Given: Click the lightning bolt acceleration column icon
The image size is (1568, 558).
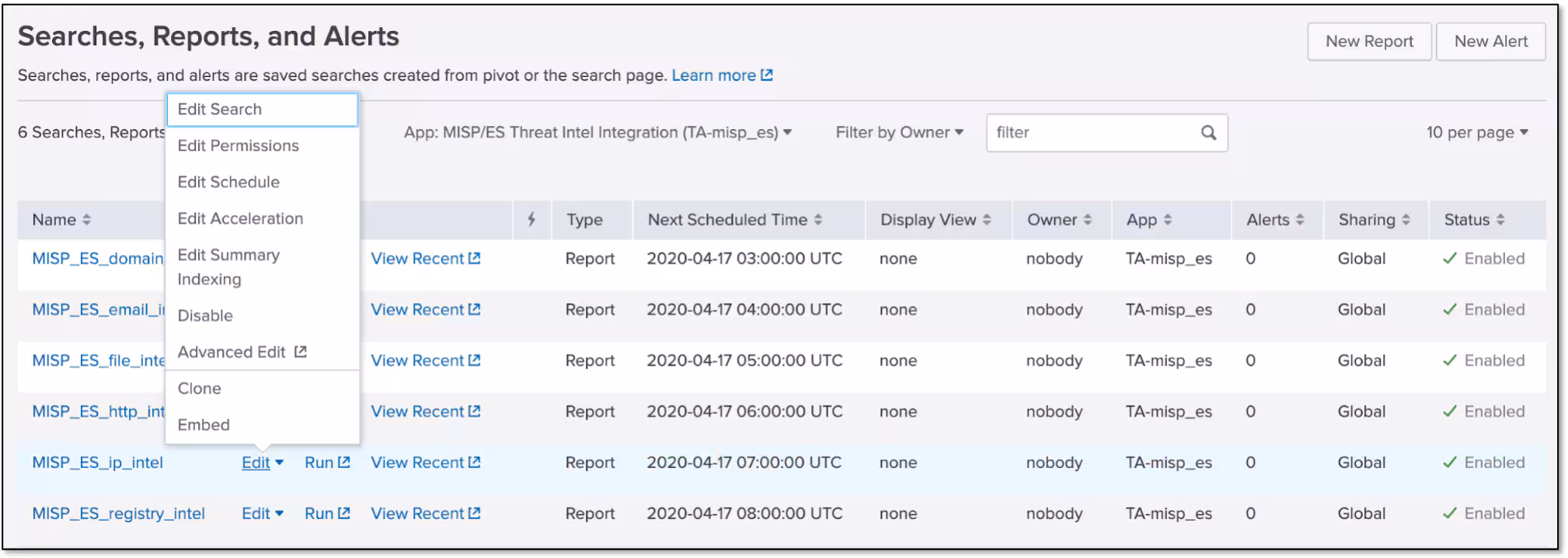Looking at the screenshot, I should tap(531, 220).
